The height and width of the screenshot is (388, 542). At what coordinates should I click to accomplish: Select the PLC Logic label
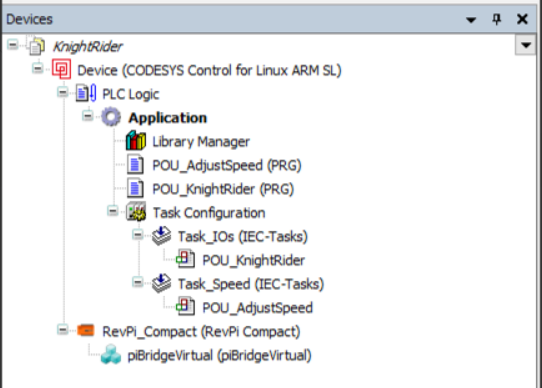(x=131, y=94)
